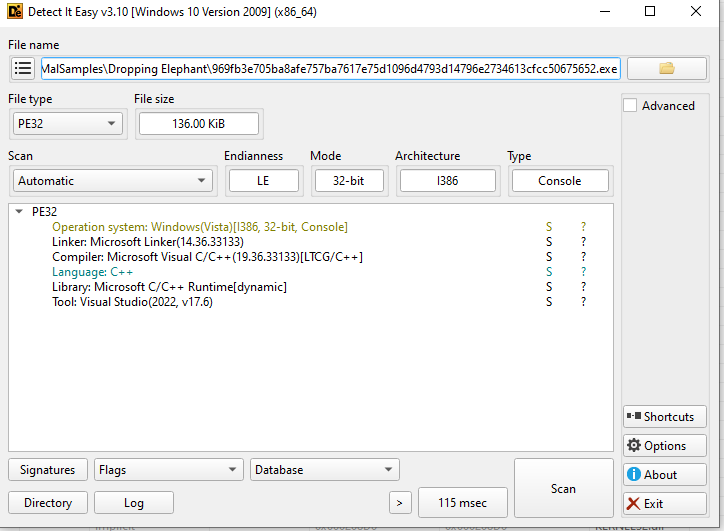Click S link on Language row

[x=549, y=272]
